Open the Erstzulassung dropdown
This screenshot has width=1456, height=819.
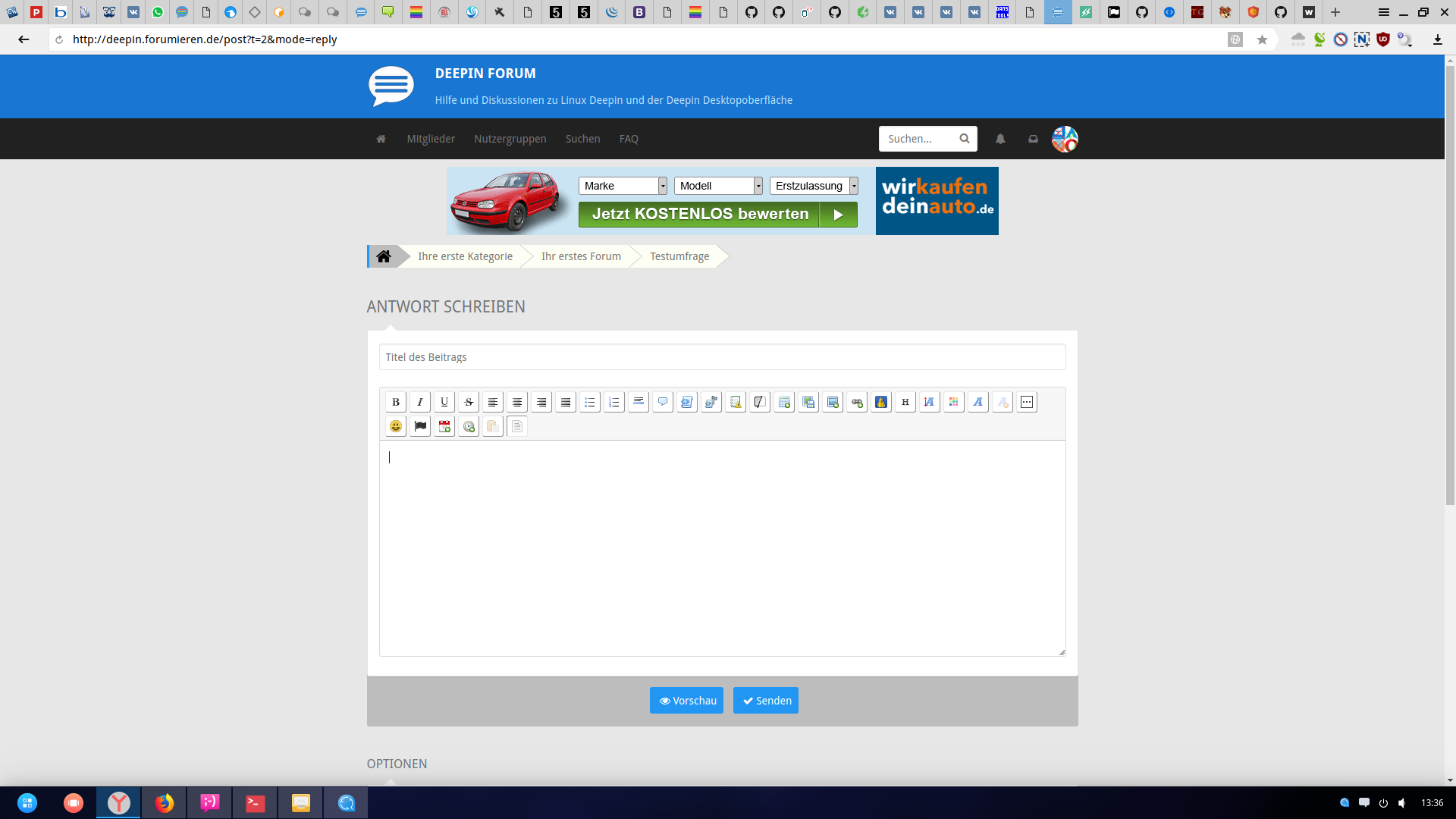tap(814, 186)
